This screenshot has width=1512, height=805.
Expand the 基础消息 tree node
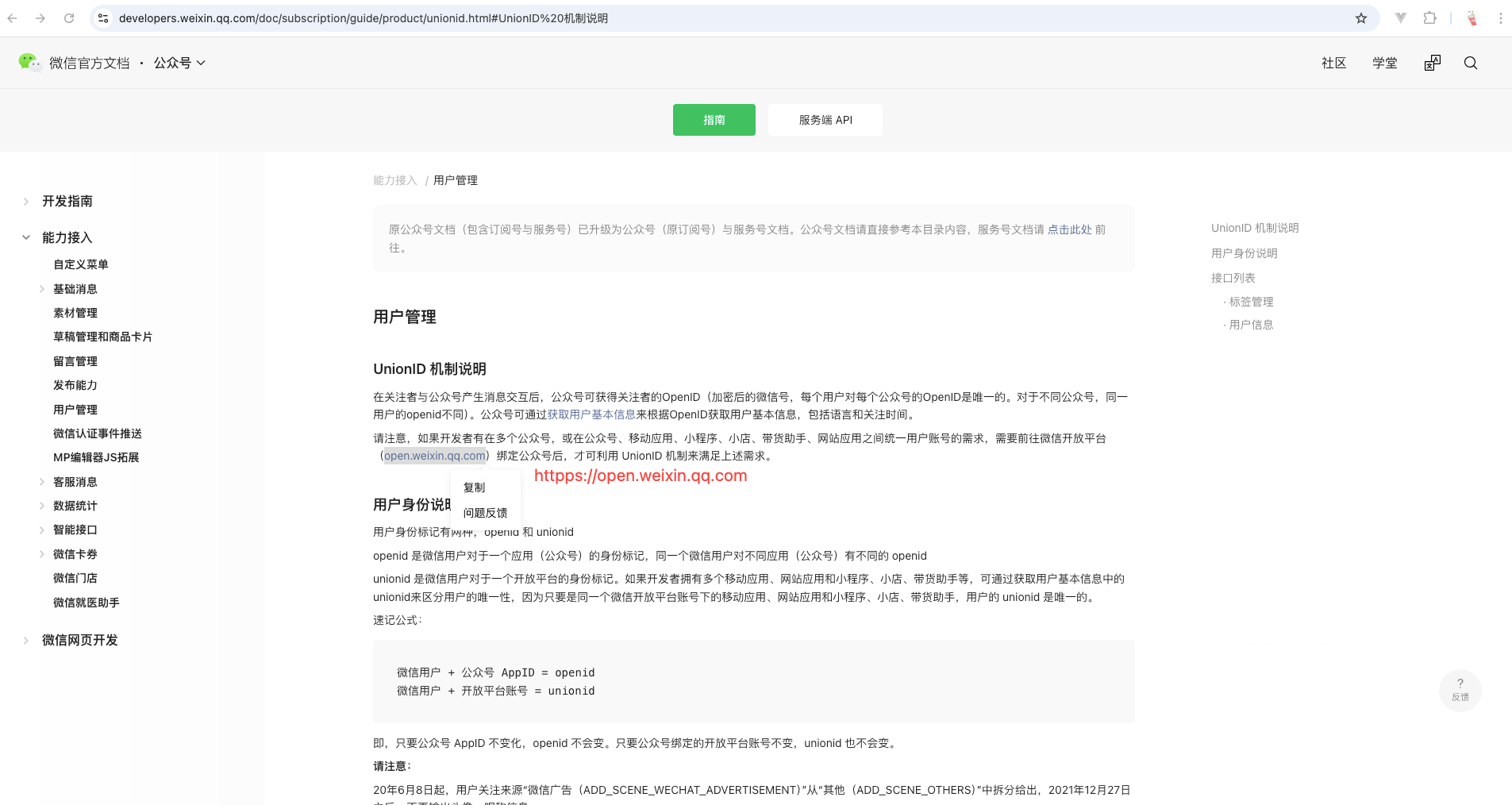(42, 289)
